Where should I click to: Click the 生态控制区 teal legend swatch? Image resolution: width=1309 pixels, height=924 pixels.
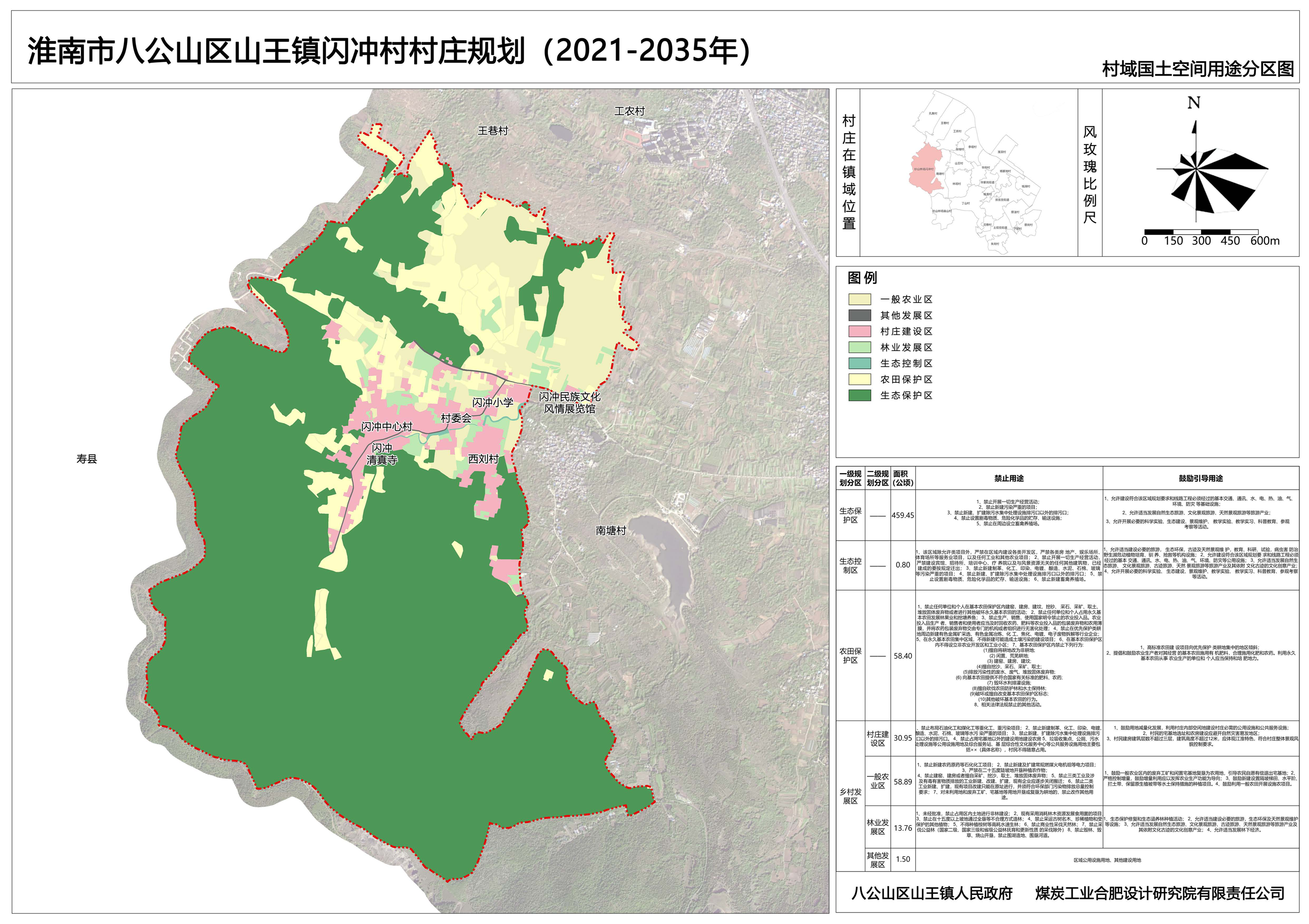[x=859, y=363]
